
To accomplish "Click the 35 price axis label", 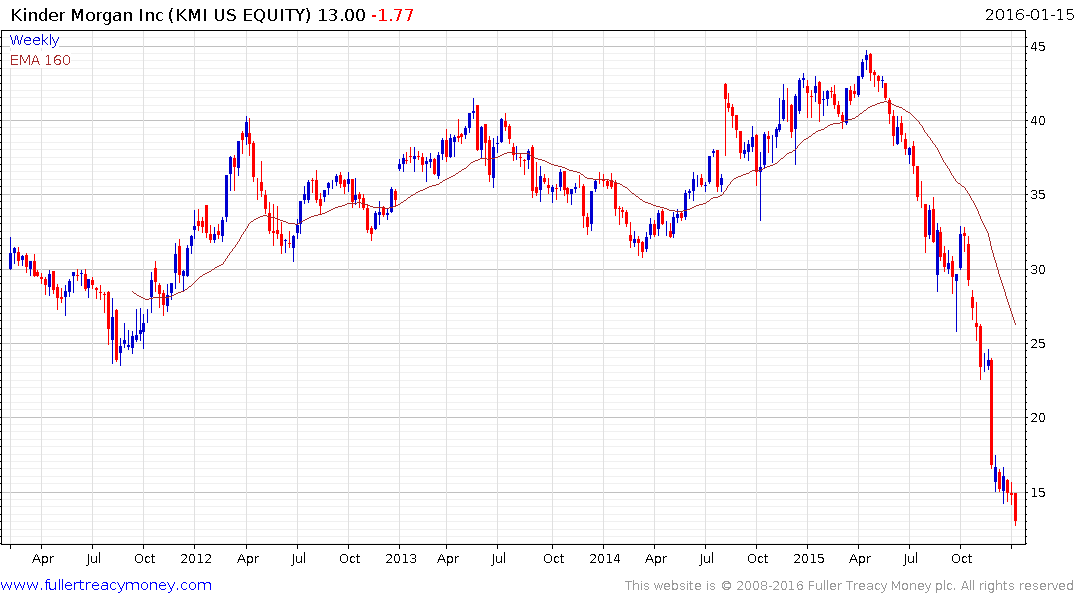I will point(1038,195).
